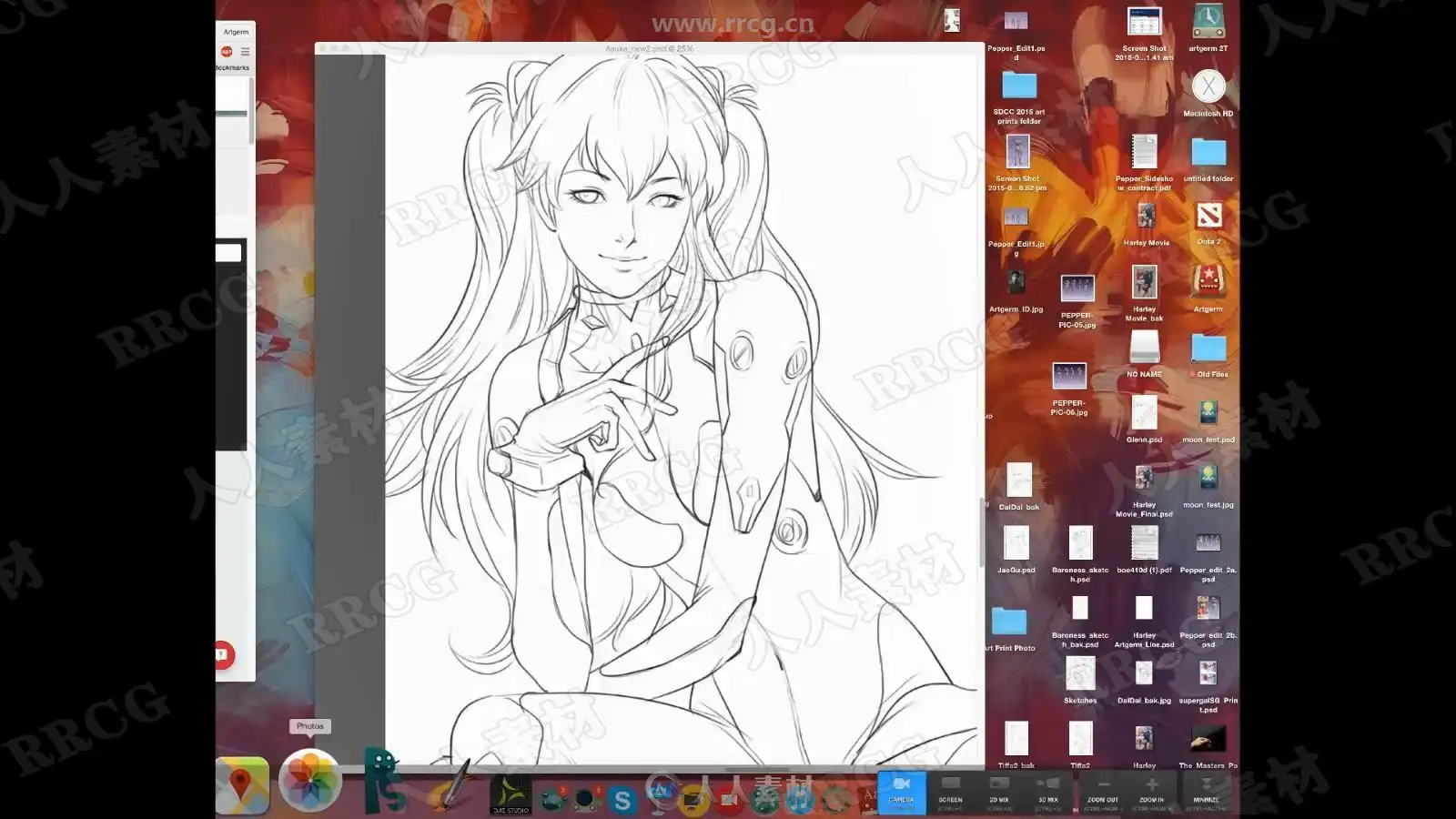Open the green monster app icon in the Dock

pyautogui.click(x=384, y=781)
